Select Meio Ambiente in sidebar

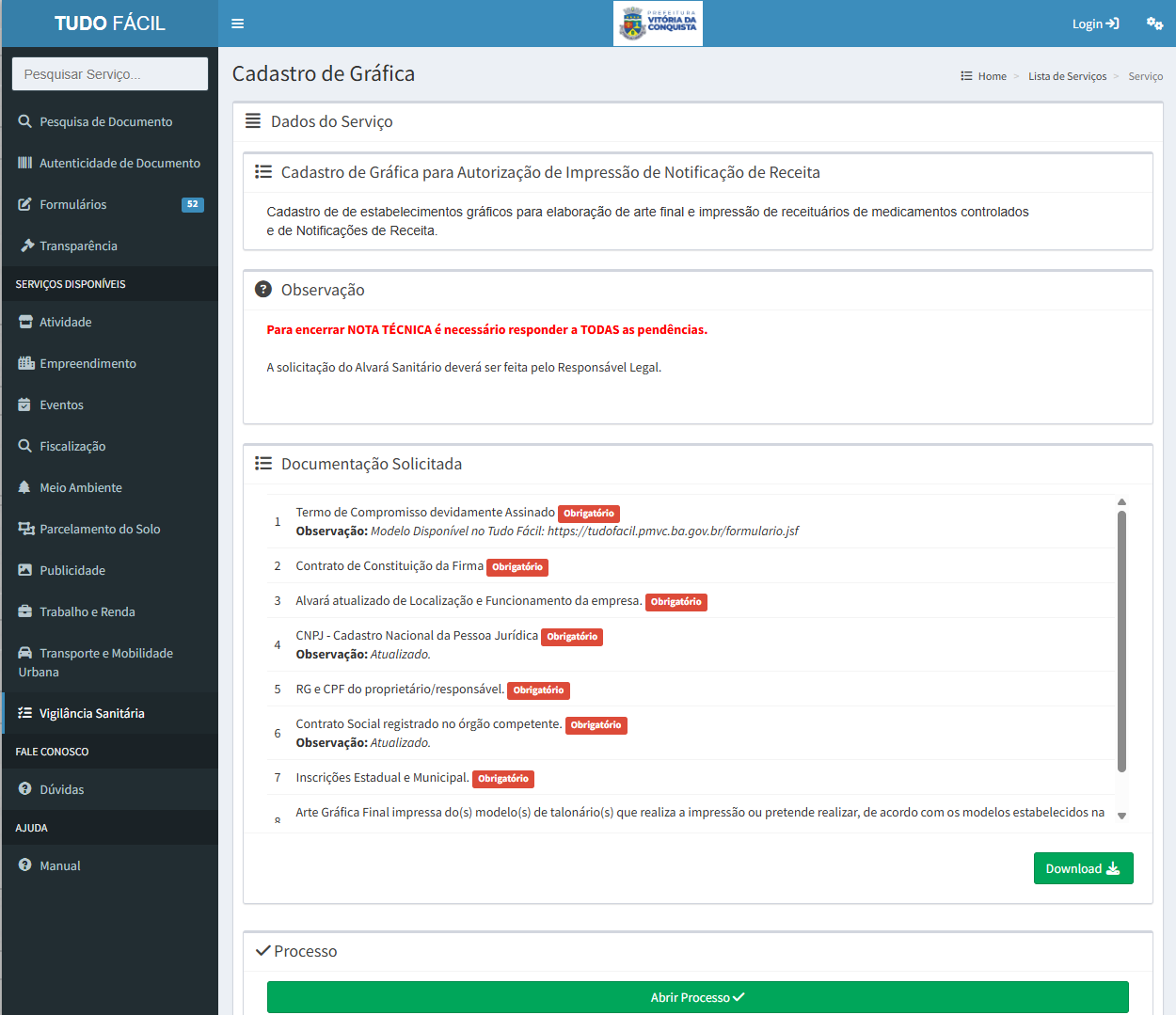click(81, 487)
